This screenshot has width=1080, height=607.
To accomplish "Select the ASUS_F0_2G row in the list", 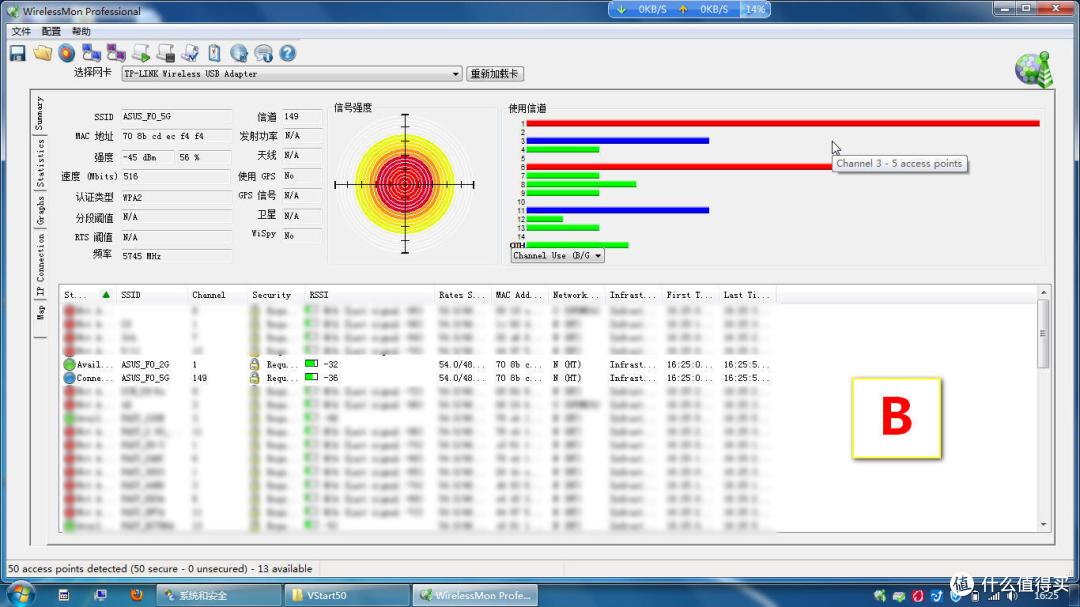I will (x=418, y=364).
